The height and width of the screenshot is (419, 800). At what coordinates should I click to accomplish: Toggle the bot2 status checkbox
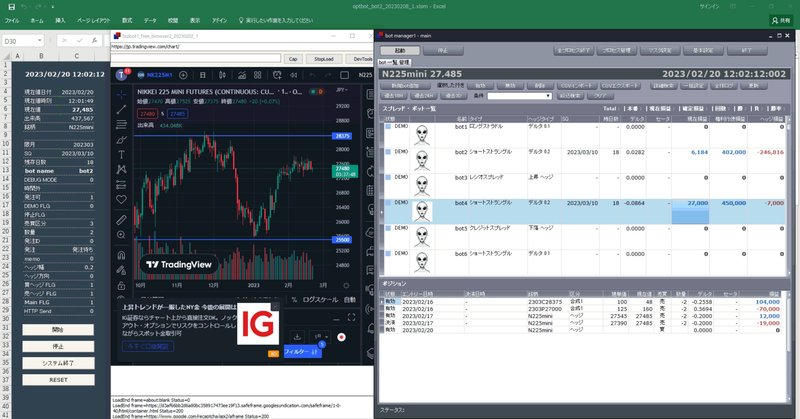point(388,152)
